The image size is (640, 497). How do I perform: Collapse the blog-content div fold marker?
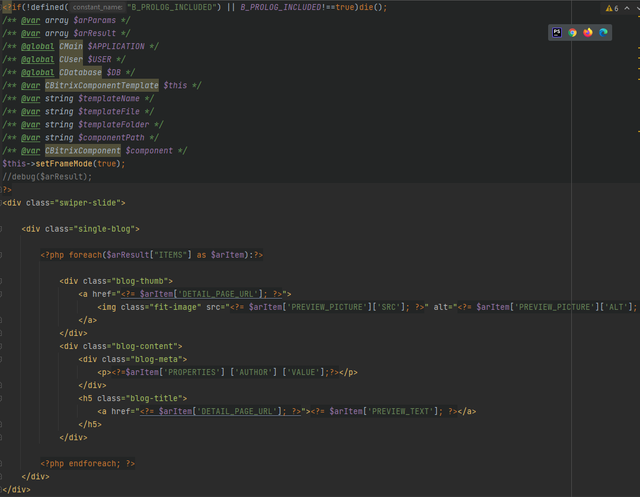click(1, 346)
